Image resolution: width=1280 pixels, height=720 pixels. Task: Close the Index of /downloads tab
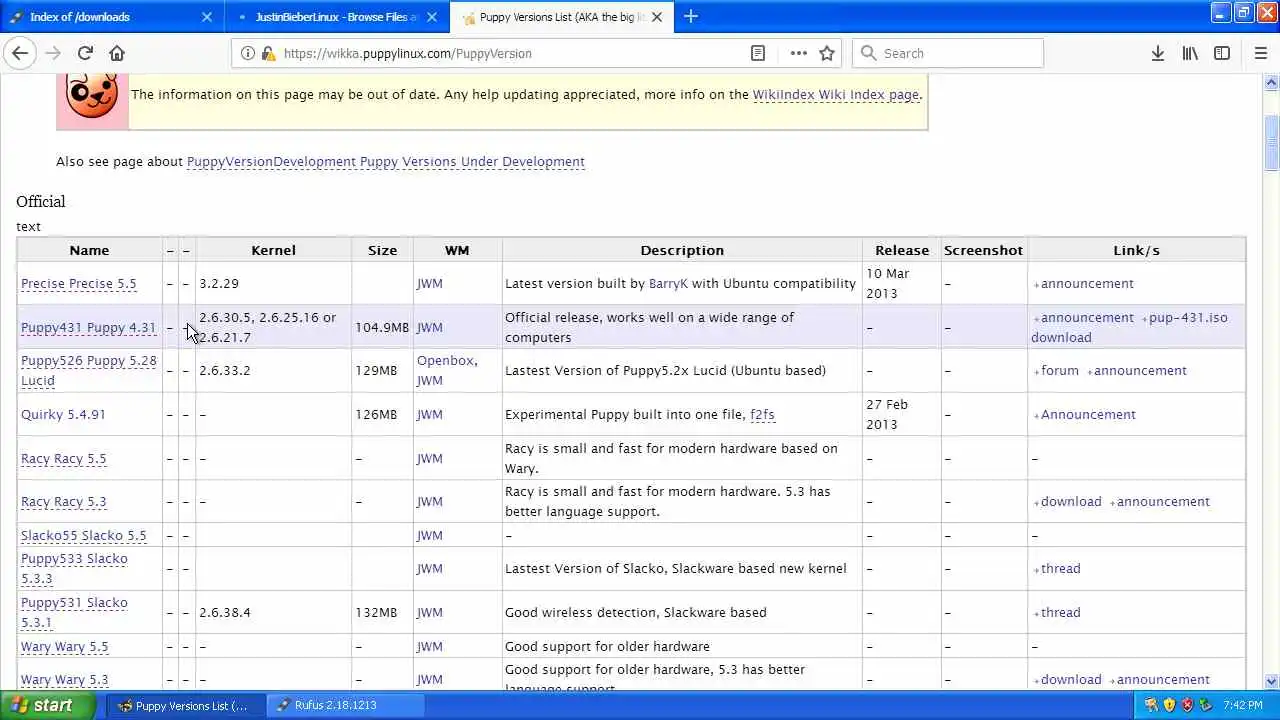tap(207, 17)
